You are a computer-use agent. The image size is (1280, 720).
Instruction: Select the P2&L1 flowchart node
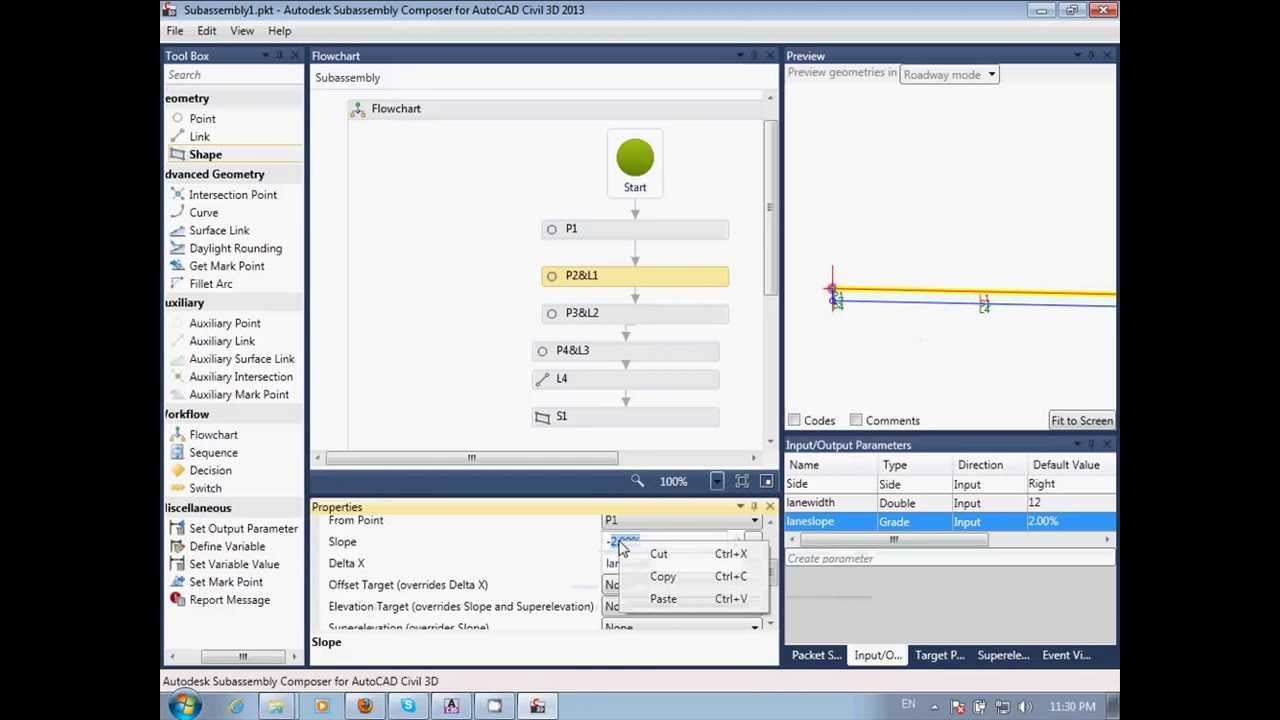(x=635, y=276)
